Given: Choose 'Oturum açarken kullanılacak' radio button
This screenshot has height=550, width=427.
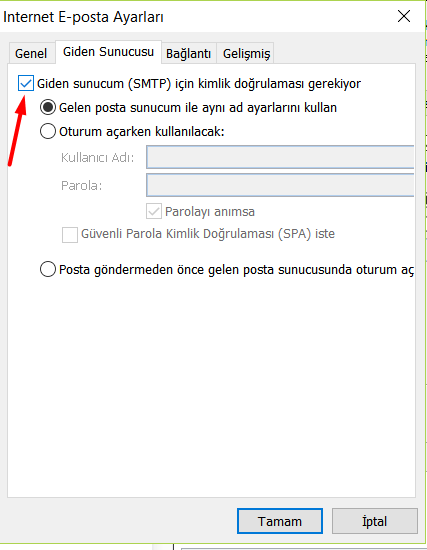Looking at the screenshot, I should pos(48,132).
